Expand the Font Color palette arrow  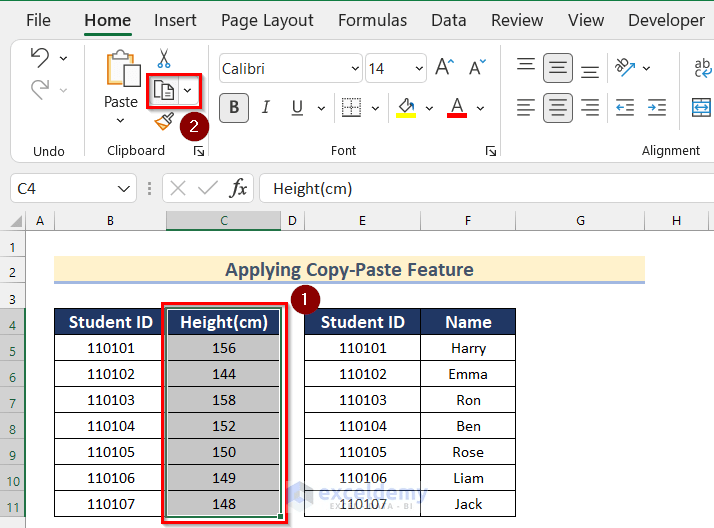click(480, 108)
